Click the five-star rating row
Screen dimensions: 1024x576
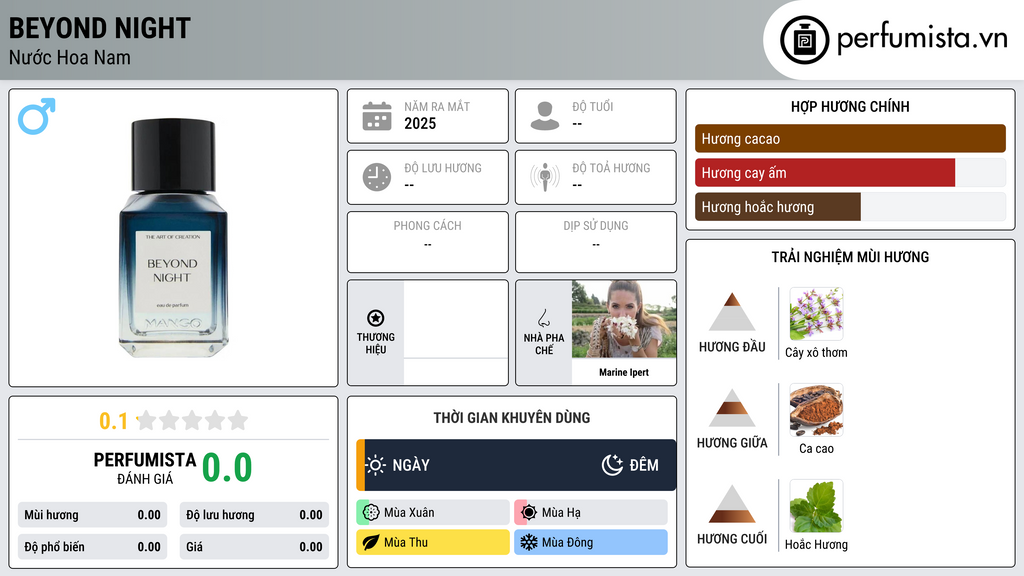point(193,420)
